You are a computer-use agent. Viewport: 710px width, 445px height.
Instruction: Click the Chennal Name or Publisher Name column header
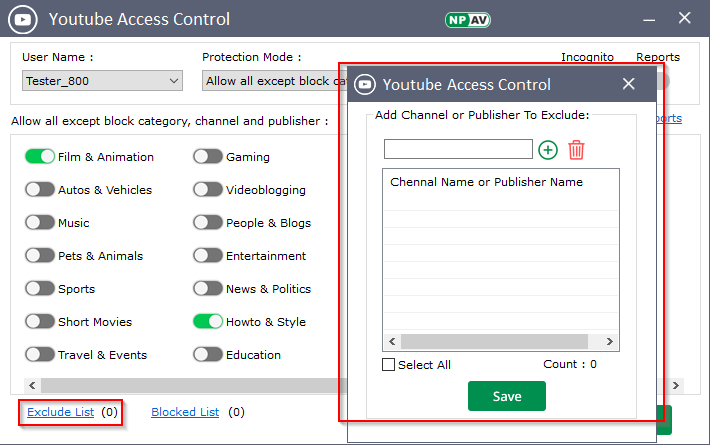click(486, 182)
